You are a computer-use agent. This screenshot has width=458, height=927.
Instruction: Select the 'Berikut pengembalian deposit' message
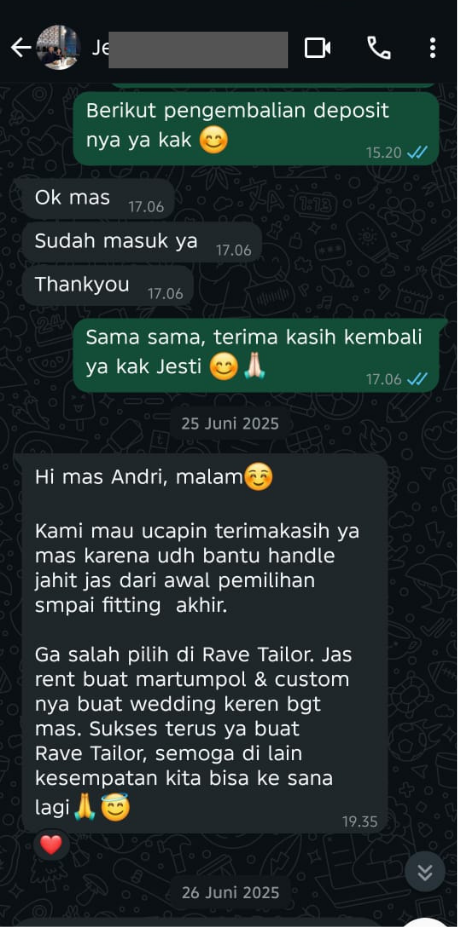[x=256, y=128]
